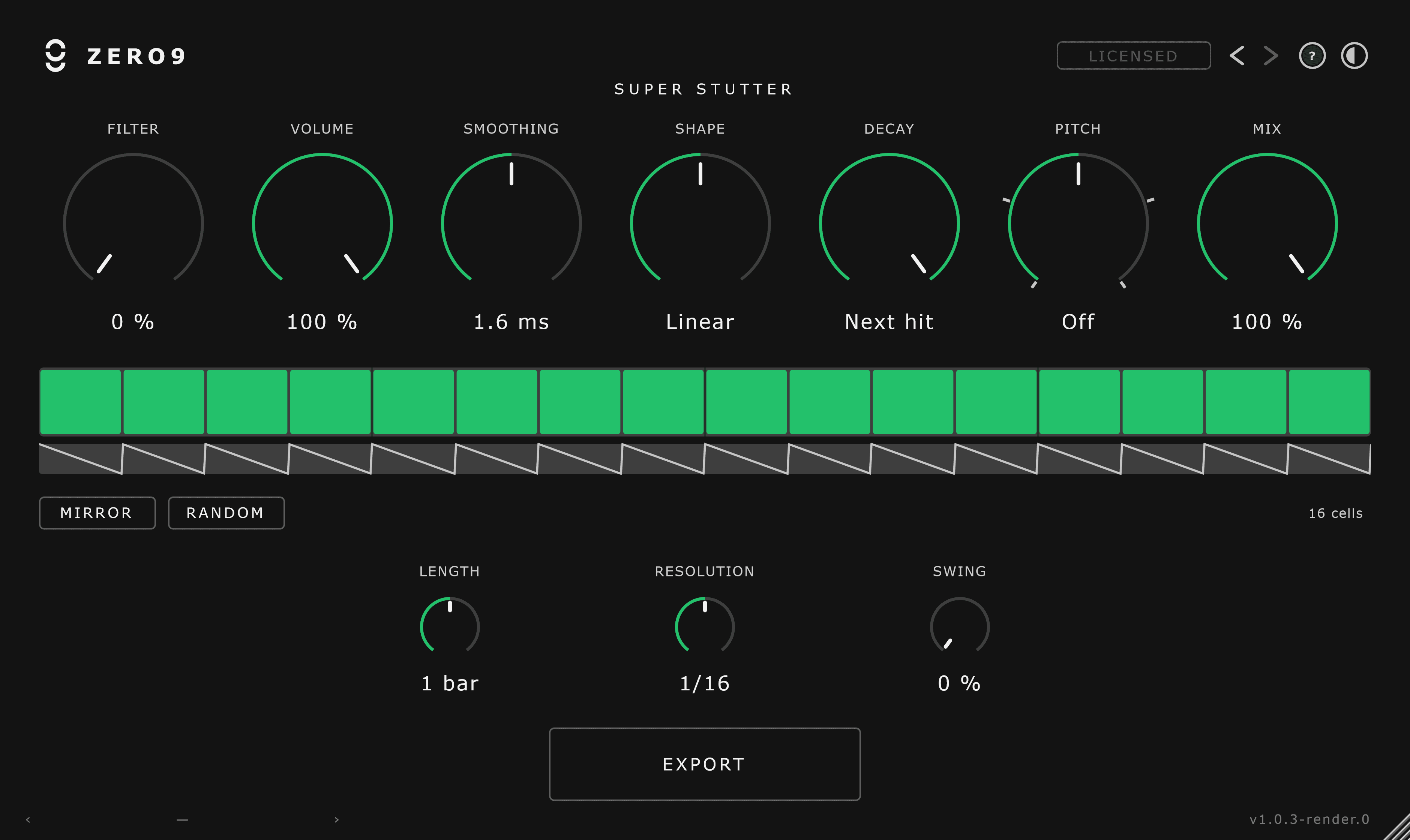Click the first decay ramp under the cells
This screenshot has width=1410, height=840.
click(x=80, y=459)
